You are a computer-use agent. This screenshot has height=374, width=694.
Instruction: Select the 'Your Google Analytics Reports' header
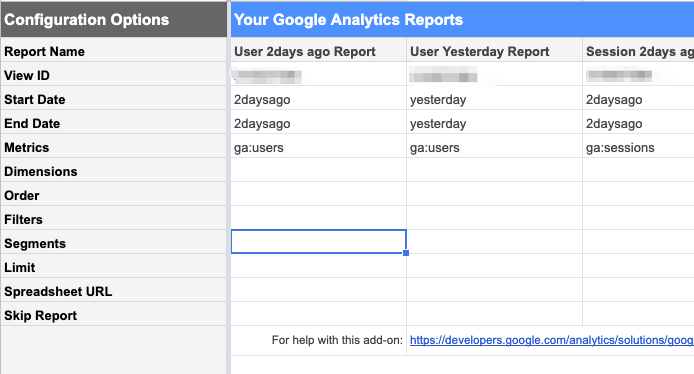(x=462, y=19)
